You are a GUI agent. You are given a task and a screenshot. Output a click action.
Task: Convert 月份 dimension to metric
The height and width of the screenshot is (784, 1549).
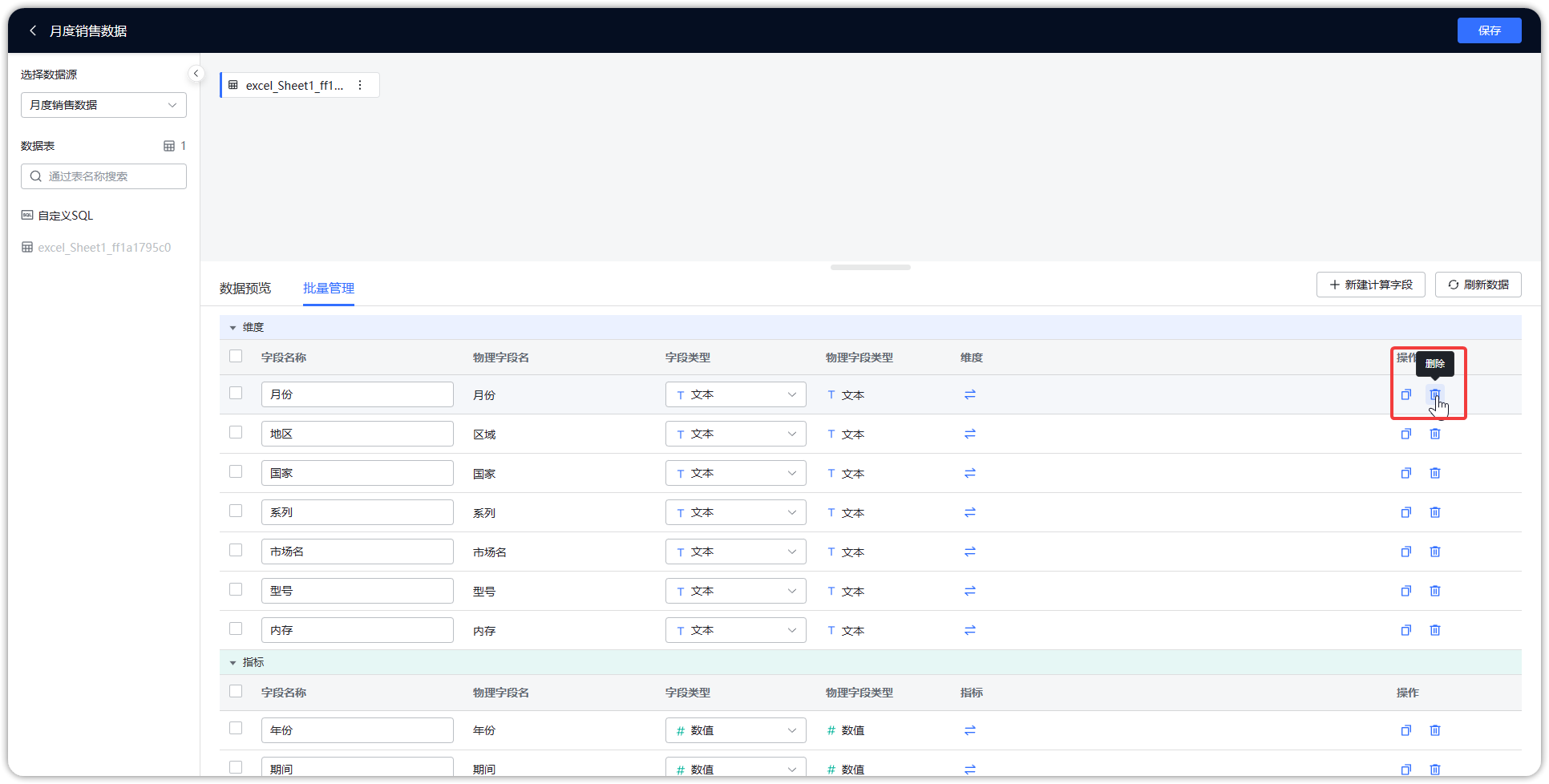970,394
